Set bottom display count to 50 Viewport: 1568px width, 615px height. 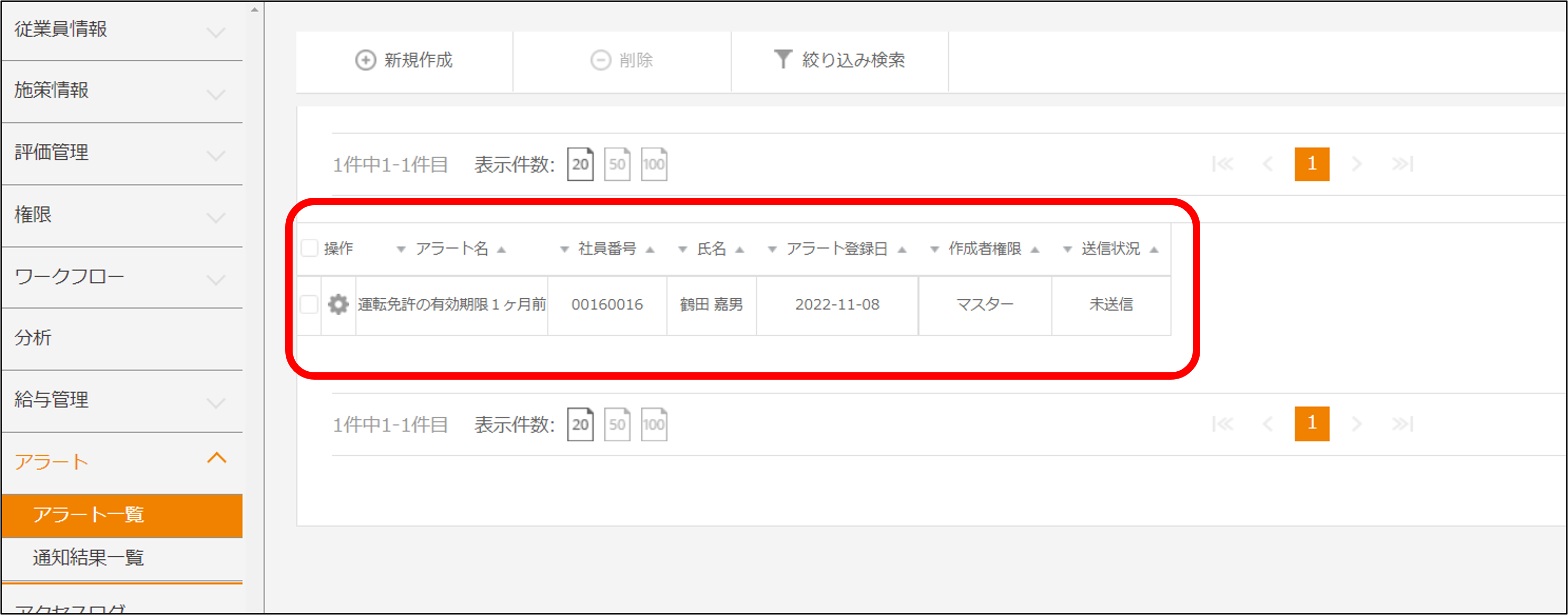tap(617, 424)
